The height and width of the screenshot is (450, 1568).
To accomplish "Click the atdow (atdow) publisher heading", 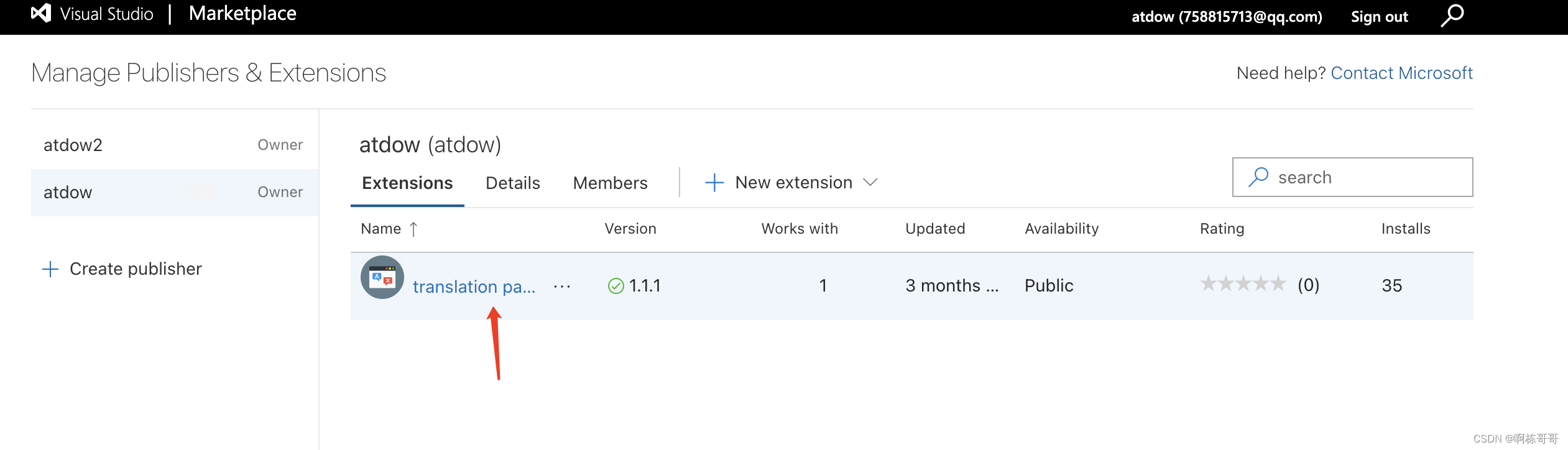I will pos(430,145).
